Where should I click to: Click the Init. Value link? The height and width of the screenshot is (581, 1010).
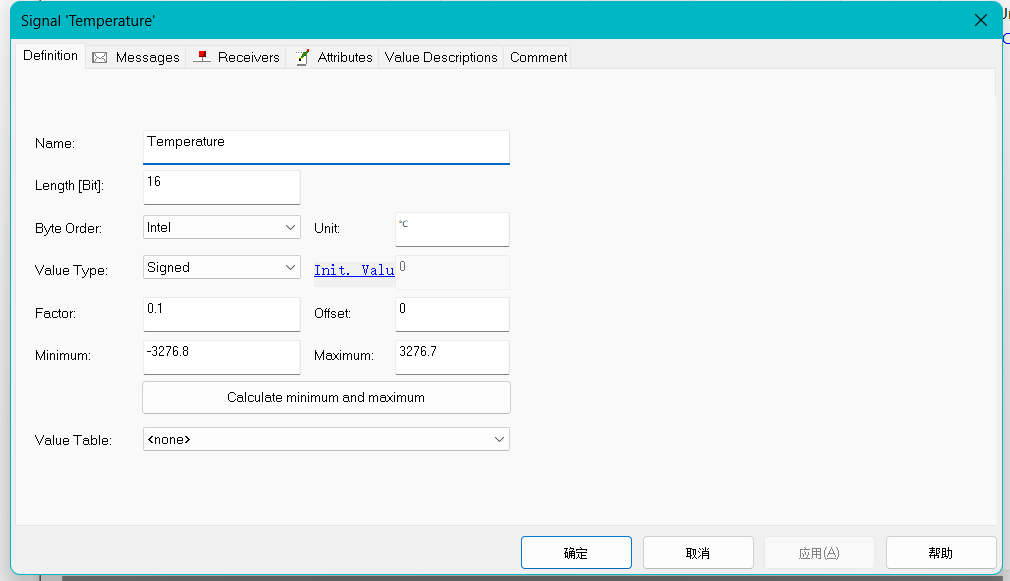coord(354,270)
